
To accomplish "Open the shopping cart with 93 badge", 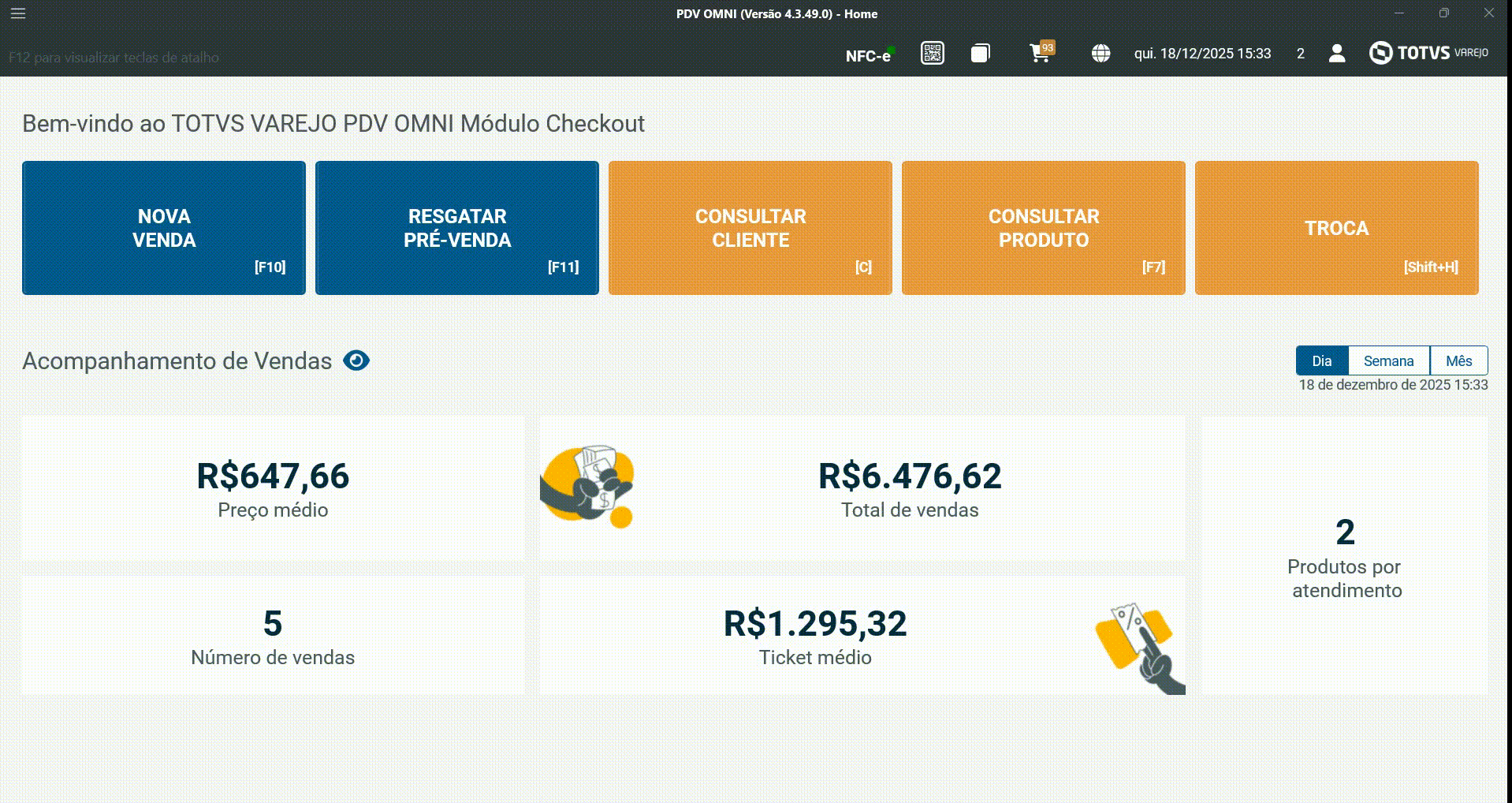I will point(1041,53).
